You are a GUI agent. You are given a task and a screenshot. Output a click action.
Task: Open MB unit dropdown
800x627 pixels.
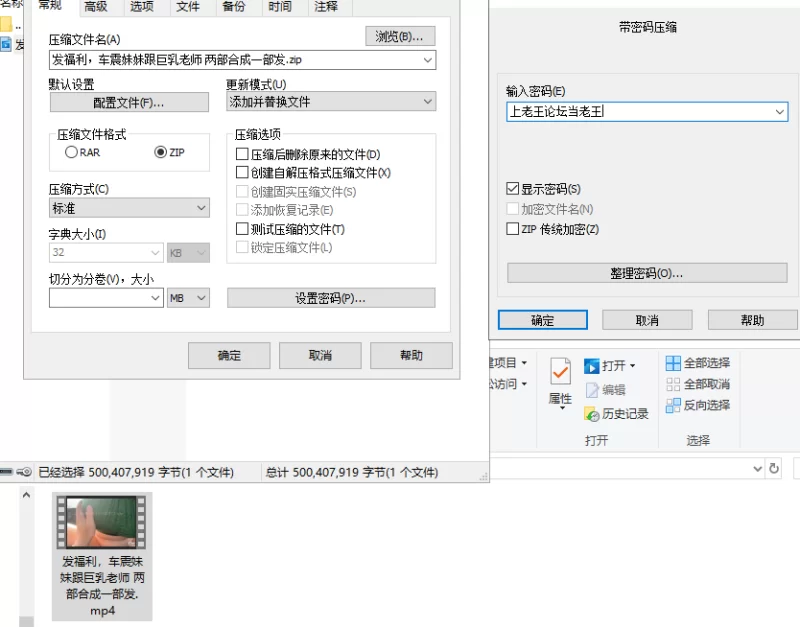click(188, 298)
